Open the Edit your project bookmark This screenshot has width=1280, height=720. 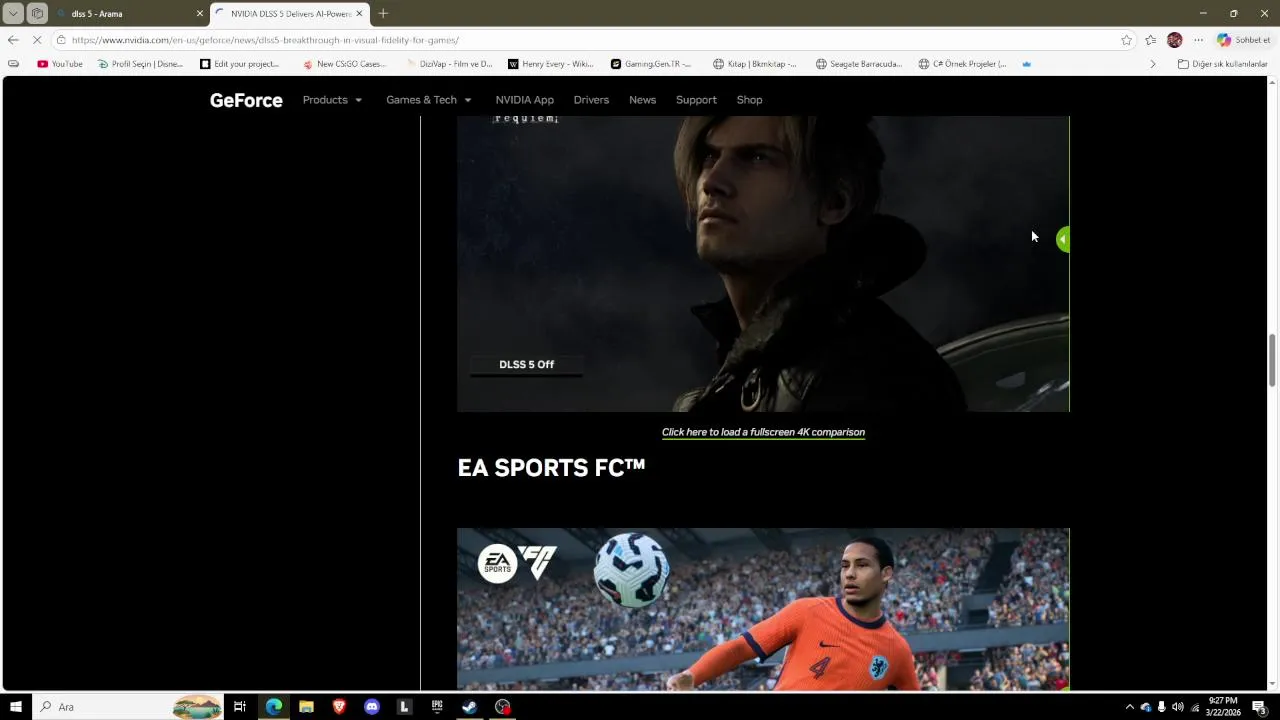pos(240,64)
